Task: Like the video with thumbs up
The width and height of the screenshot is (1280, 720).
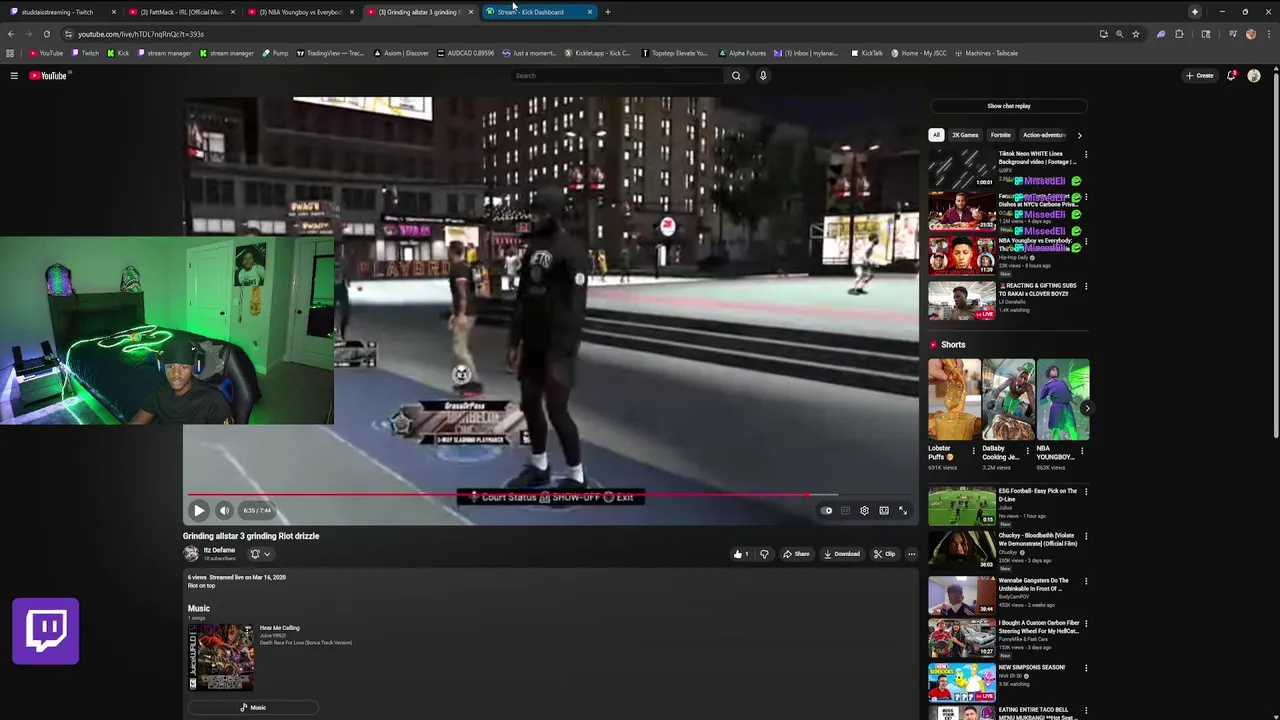Action: coord(741,554)
